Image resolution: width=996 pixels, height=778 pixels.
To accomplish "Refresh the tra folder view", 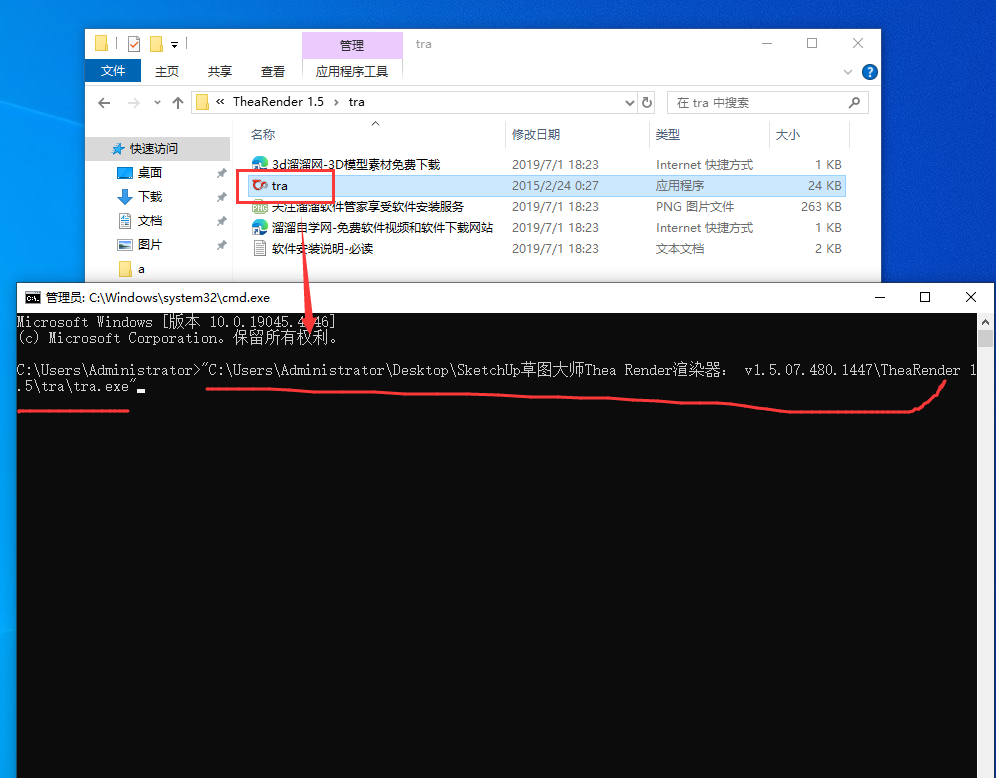I will pos(647,102).
